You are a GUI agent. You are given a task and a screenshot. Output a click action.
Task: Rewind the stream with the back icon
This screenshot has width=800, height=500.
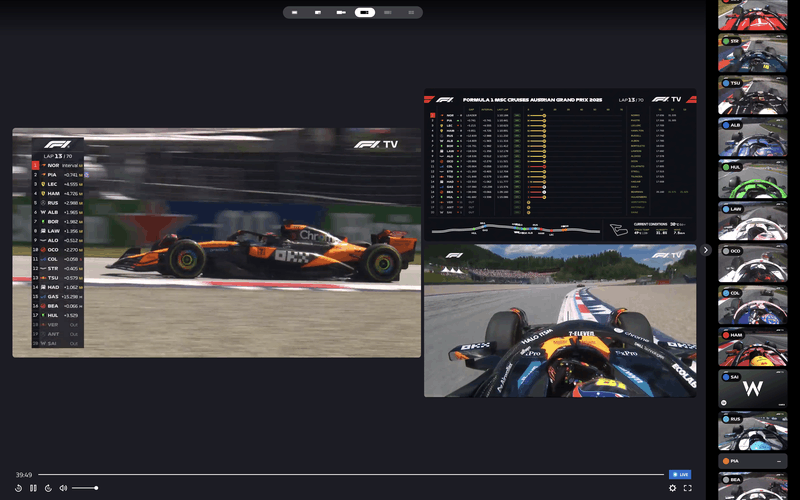click(18, 488)
